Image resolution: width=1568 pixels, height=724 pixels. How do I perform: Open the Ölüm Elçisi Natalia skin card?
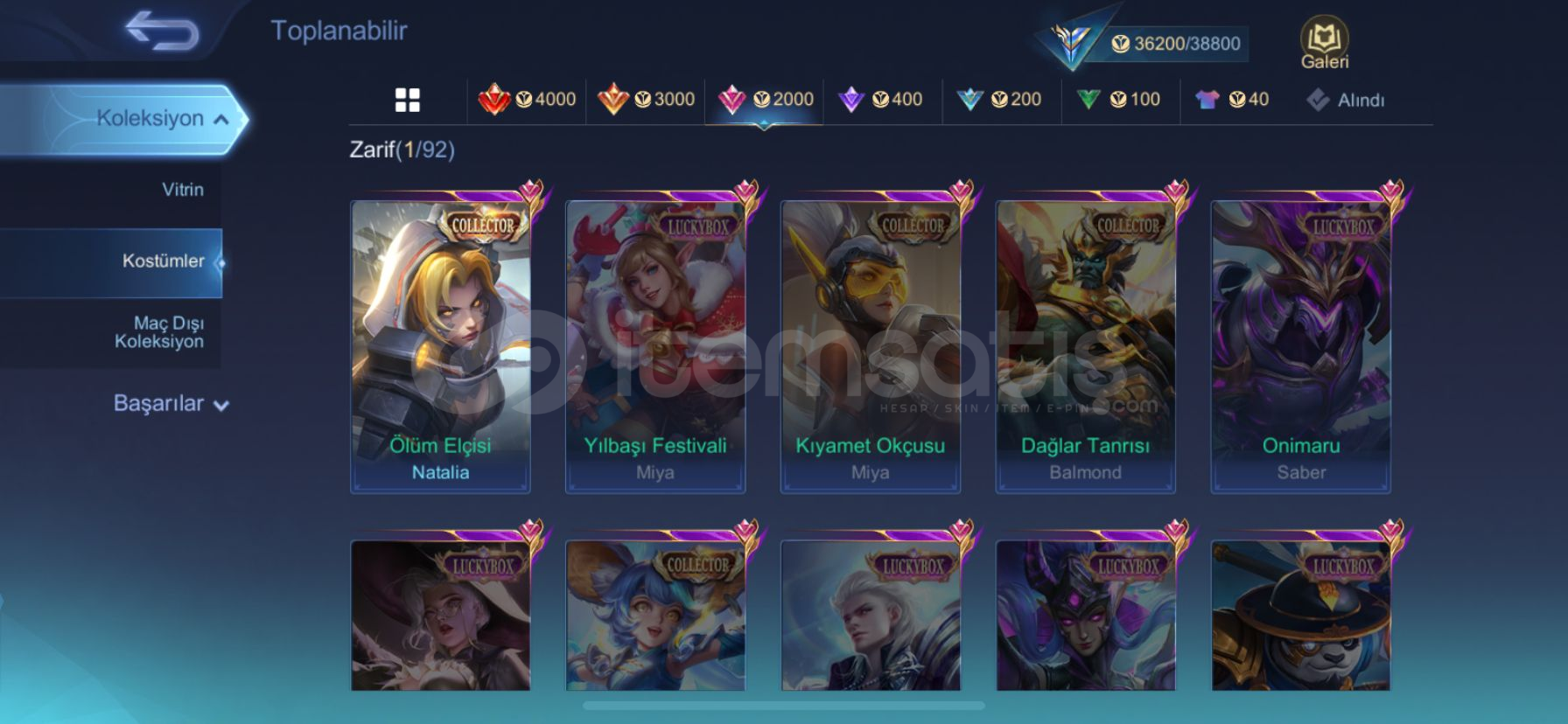(x=440, y=347)
